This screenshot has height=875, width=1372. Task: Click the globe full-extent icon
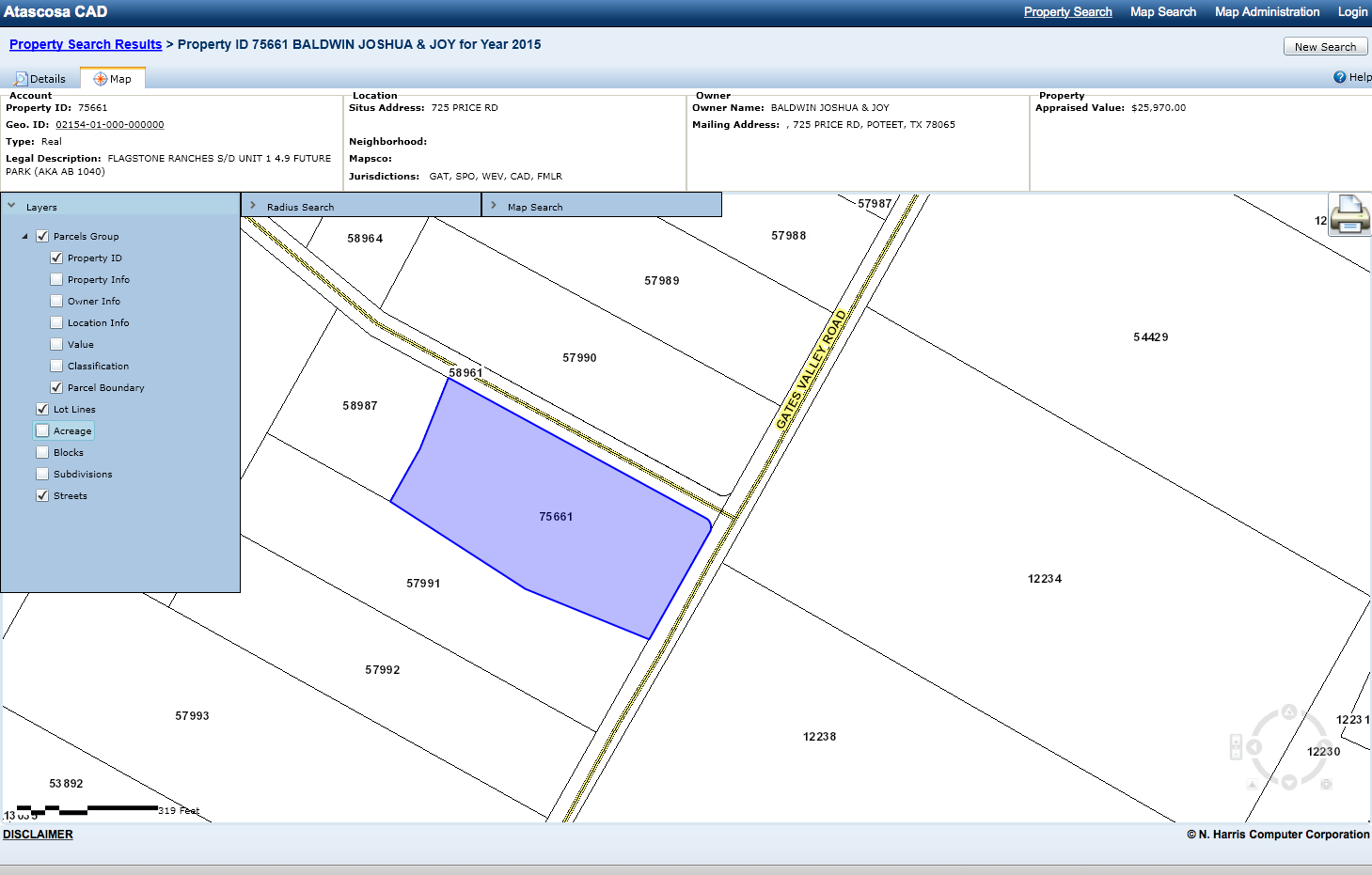point(1326,784)
